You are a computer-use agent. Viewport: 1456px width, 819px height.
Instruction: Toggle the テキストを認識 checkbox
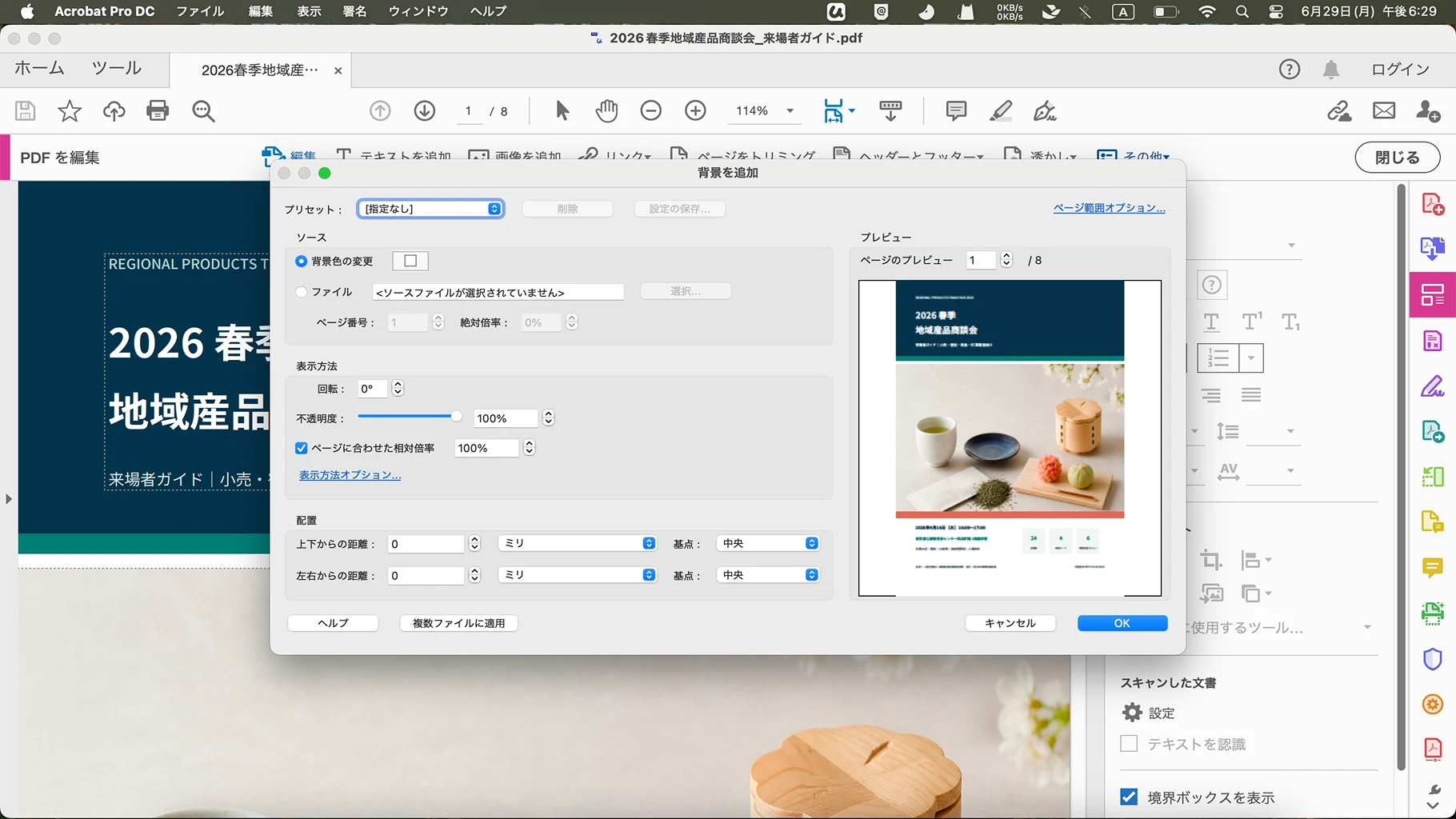tap(1129, 744)
